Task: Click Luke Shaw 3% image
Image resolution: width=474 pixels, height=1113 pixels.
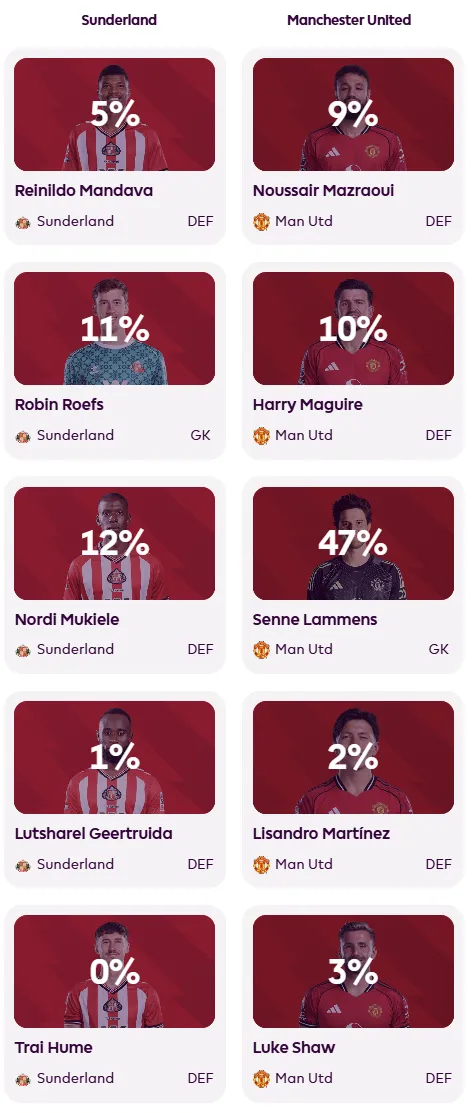Action: 353,972
